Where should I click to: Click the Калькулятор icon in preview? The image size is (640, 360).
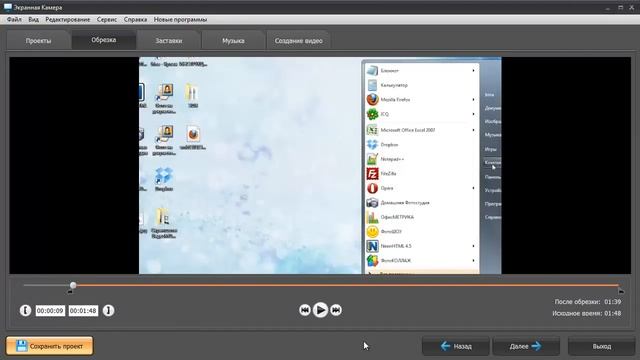click(372, 85)
